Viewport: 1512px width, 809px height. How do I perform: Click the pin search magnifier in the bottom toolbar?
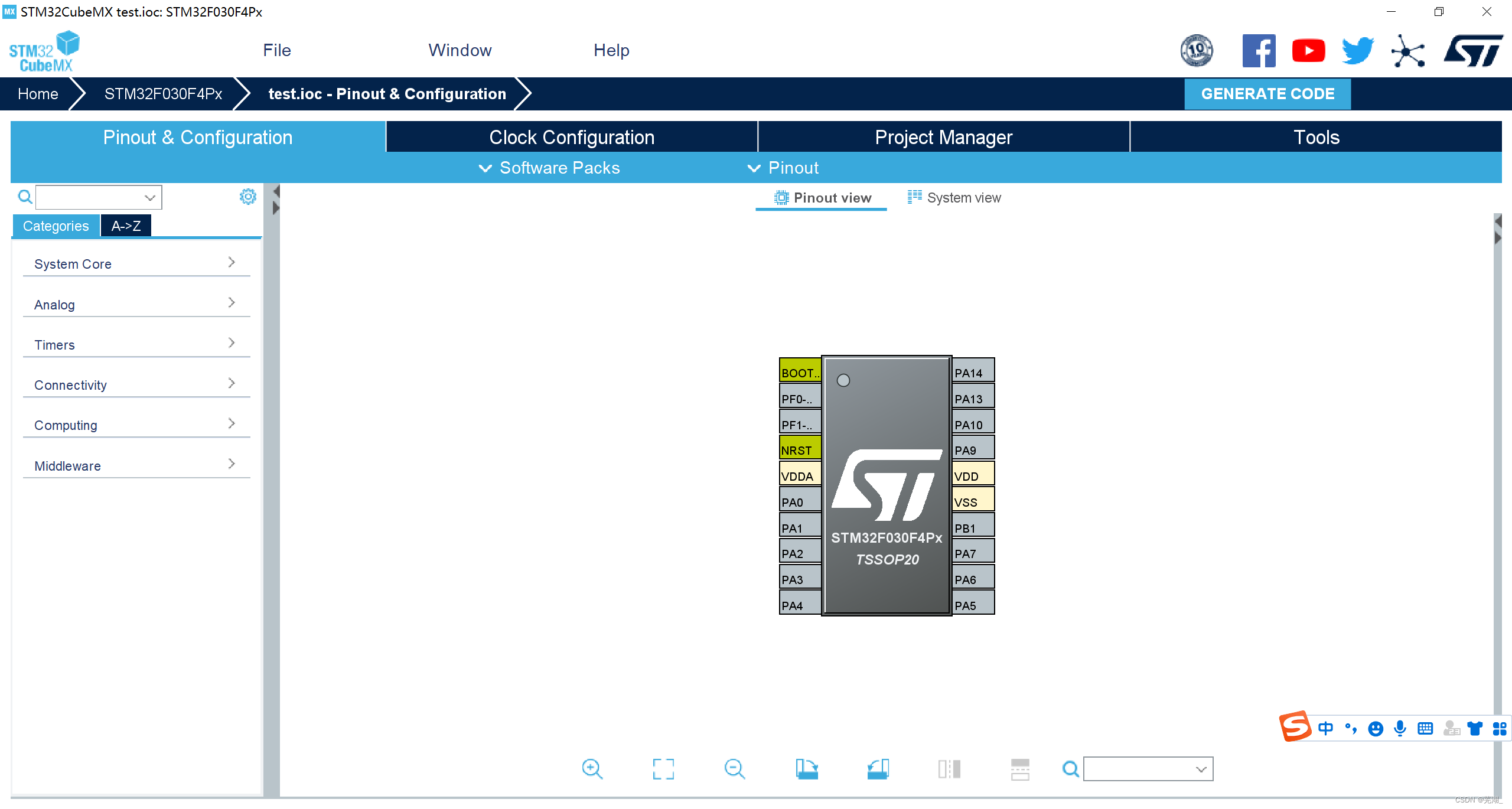coord(1070,769)
